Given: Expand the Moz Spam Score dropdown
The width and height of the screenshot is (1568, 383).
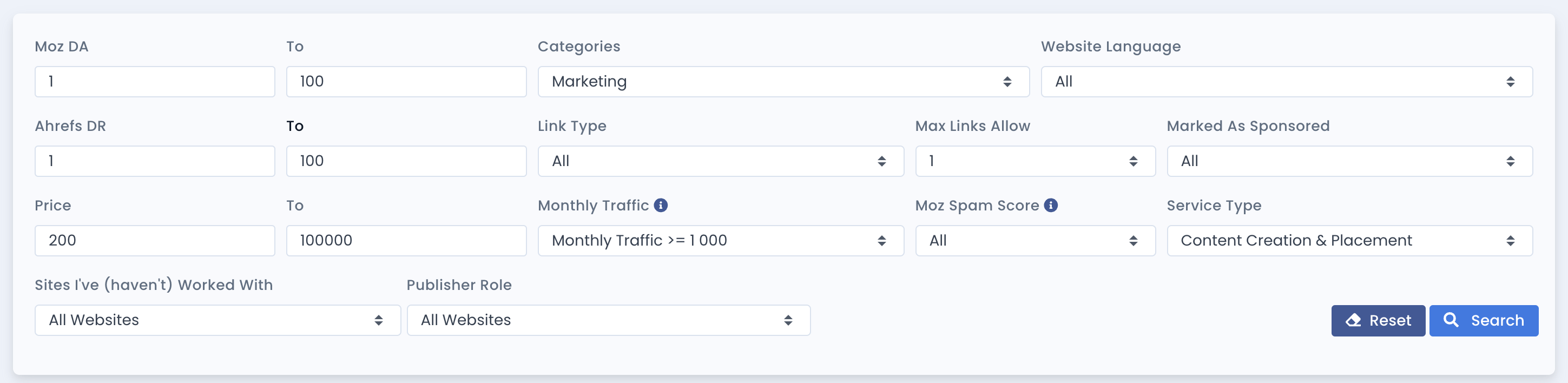Looking at the screenshot, I should pos(1034,241).
